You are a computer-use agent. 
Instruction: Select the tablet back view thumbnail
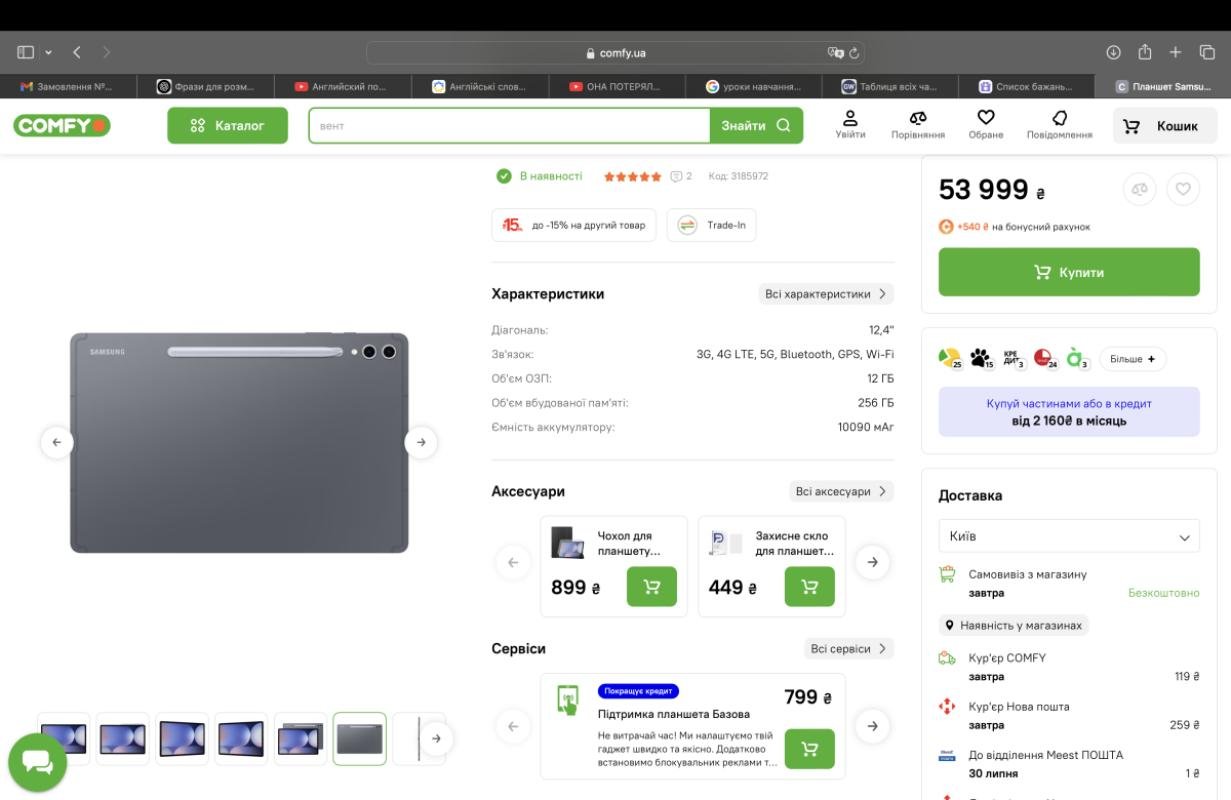pyautogui.click(x=359, y=739)
